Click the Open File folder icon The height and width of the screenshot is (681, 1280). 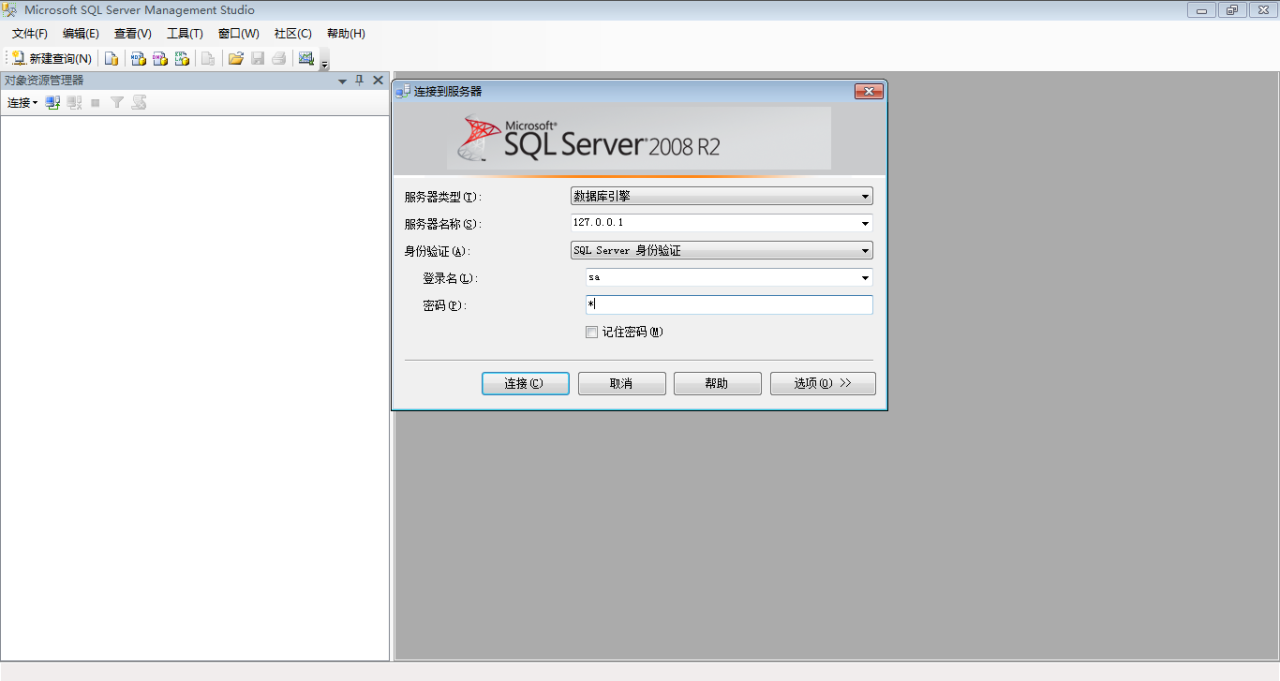[x=236, y=59]
